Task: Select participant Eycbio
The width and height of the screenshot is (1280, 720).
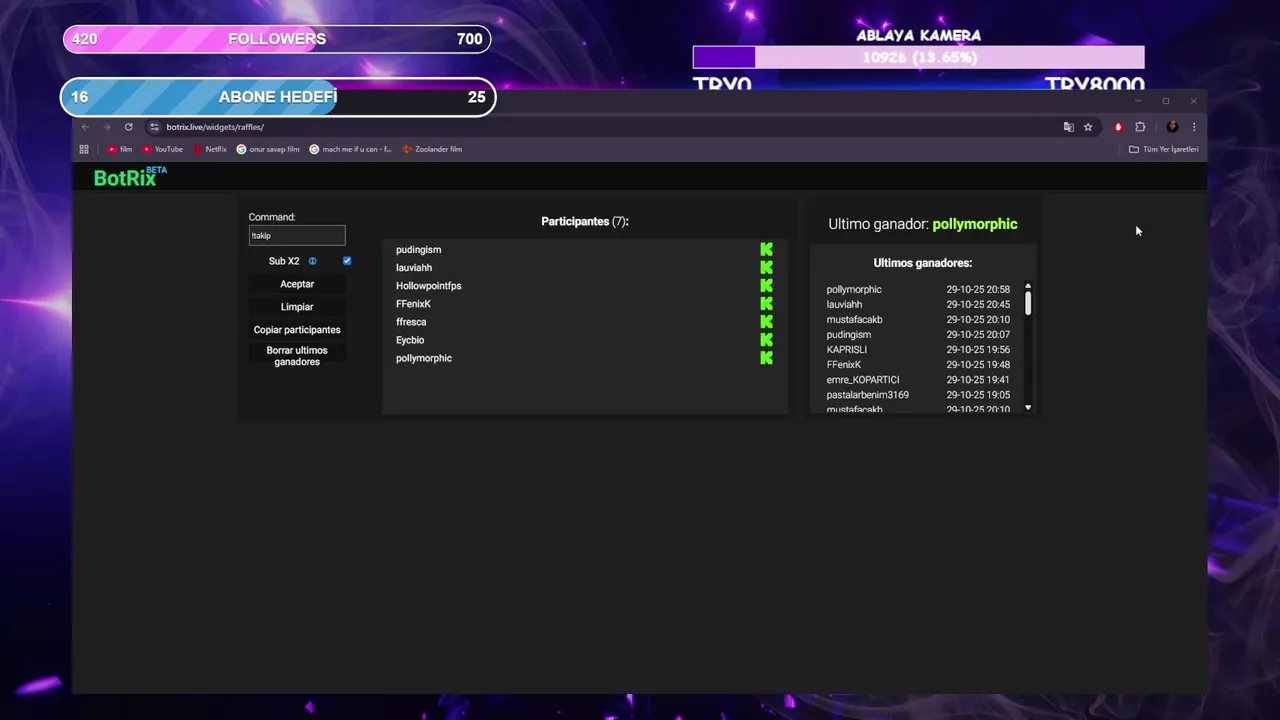Action: pos(410,340)
